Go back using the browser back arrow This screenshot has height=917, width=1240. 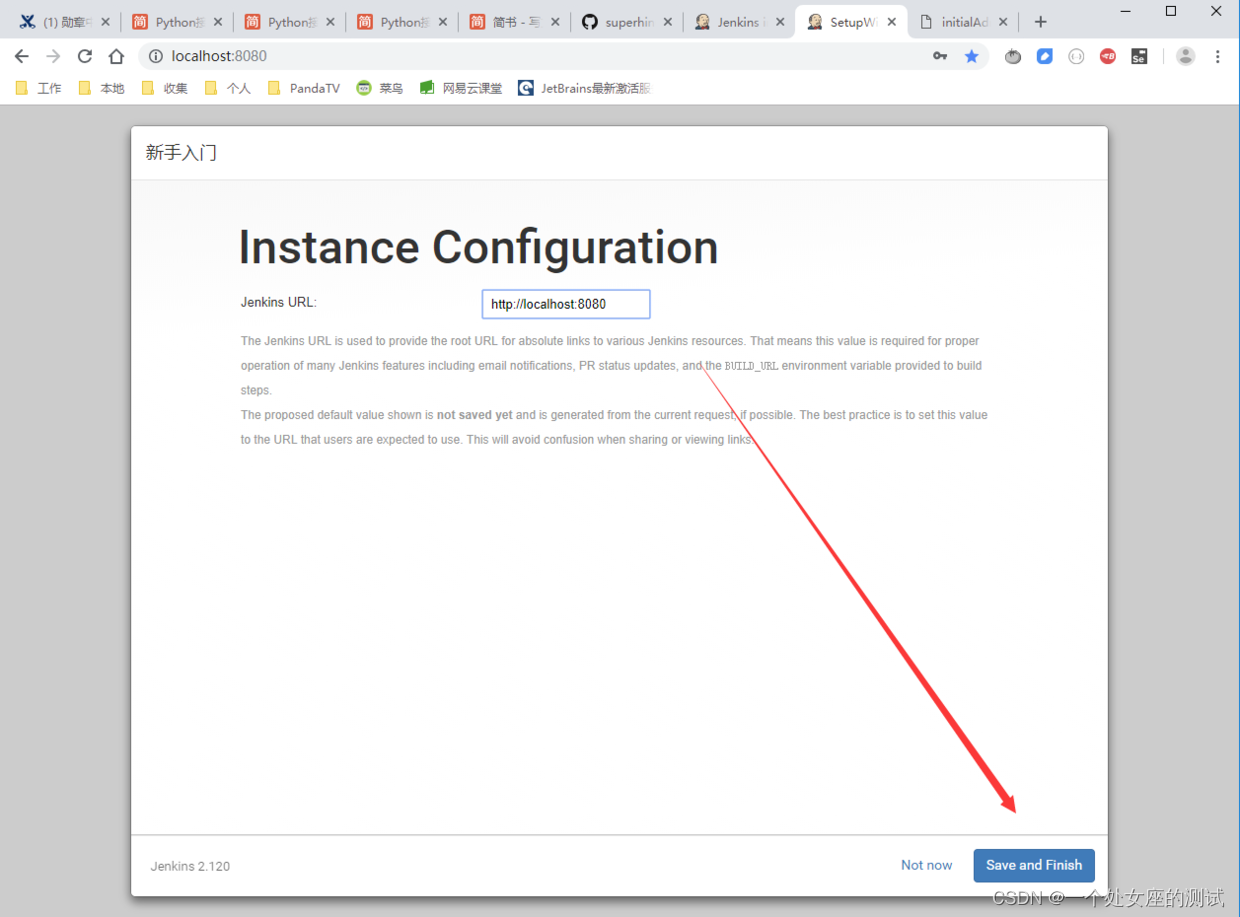click(22, 56)
